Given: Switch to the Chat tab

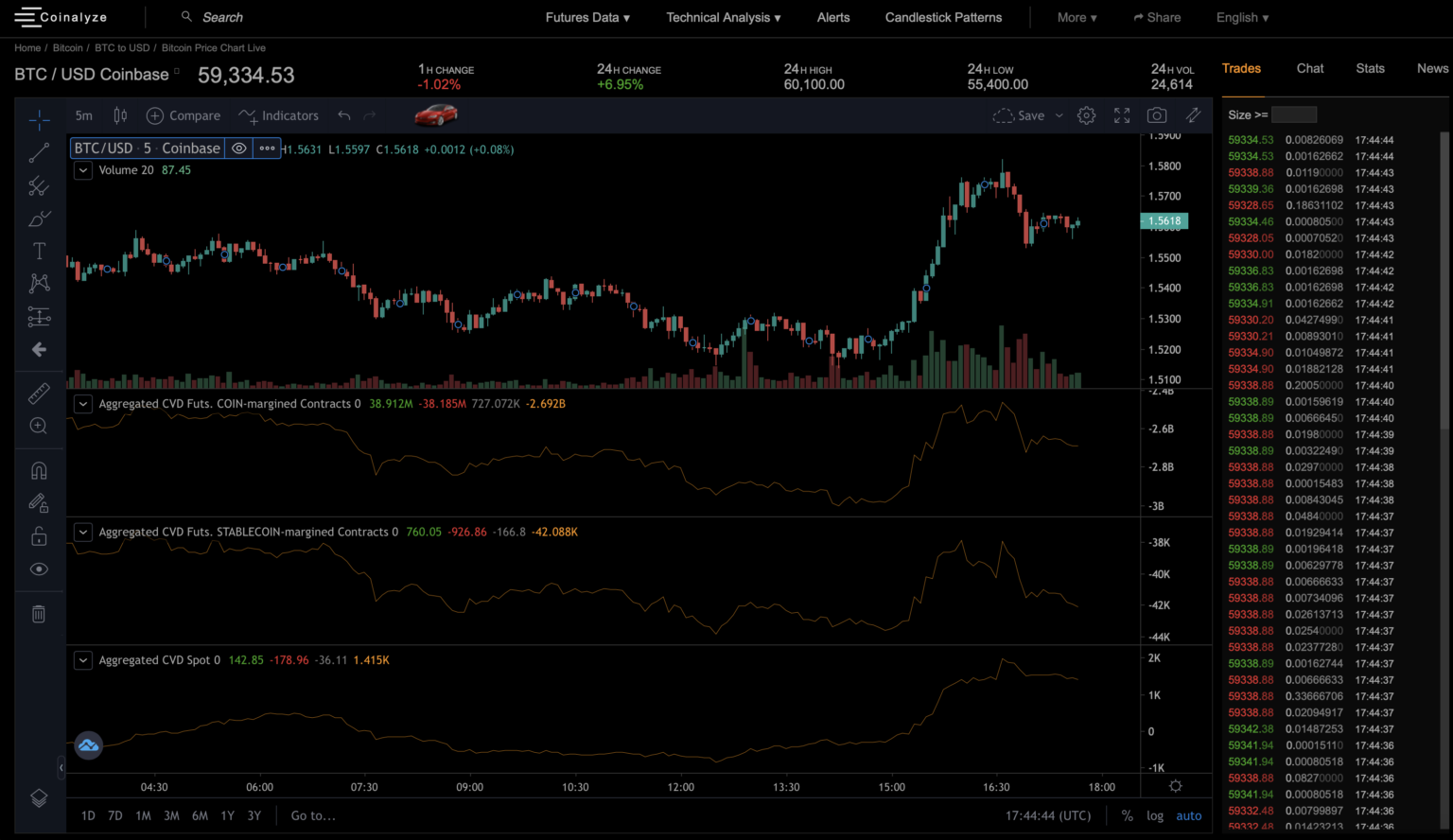Looking at the screenshot, I should 1310,68.
